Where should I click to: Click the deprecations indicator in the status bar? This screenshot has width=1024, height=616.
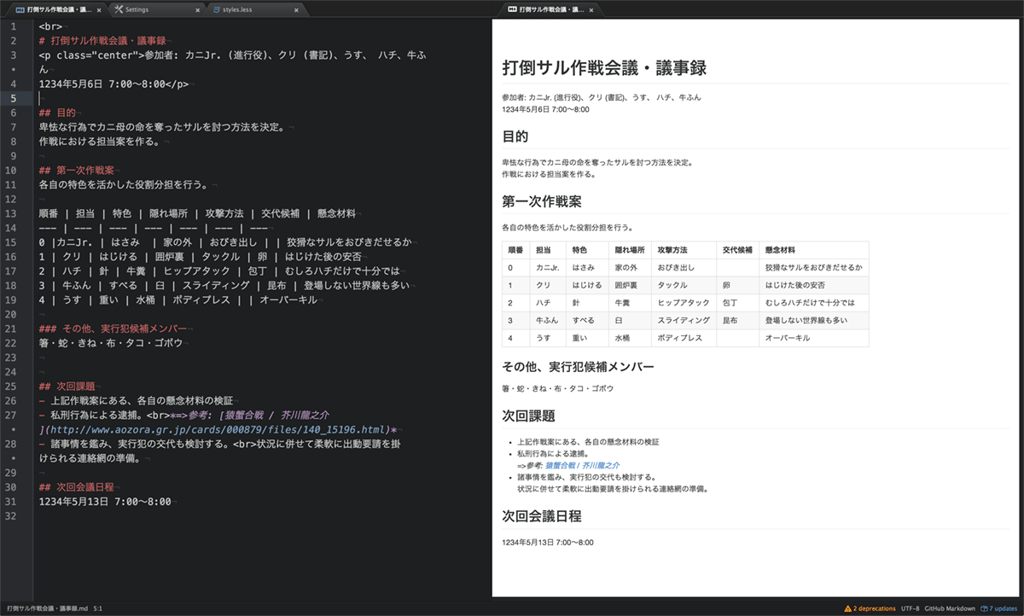tap(874, 608)
